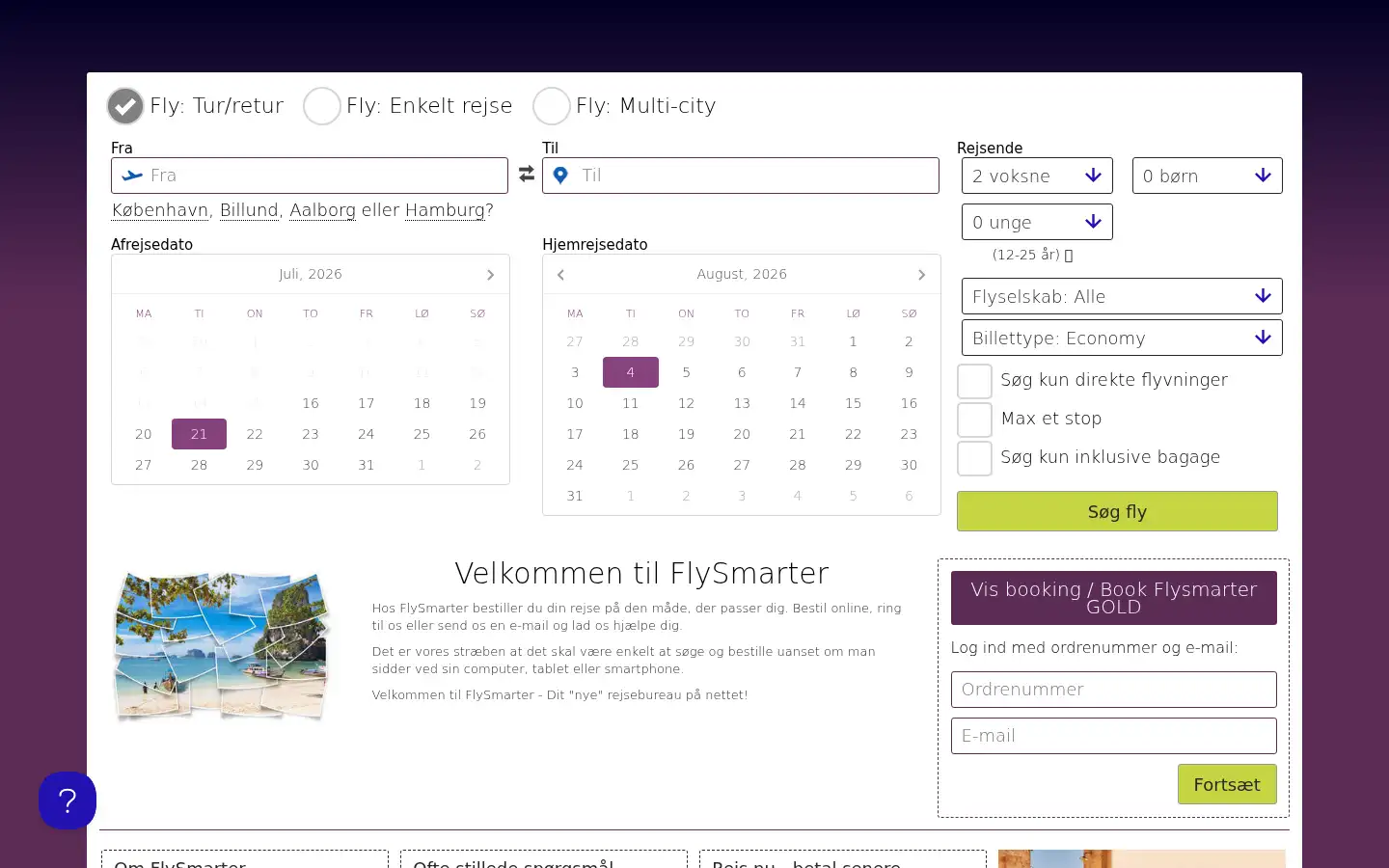Expand the Flyselskab: Alle dropdown
Viewport: 1389px width, 868px height.
[x=1122, y=296]
